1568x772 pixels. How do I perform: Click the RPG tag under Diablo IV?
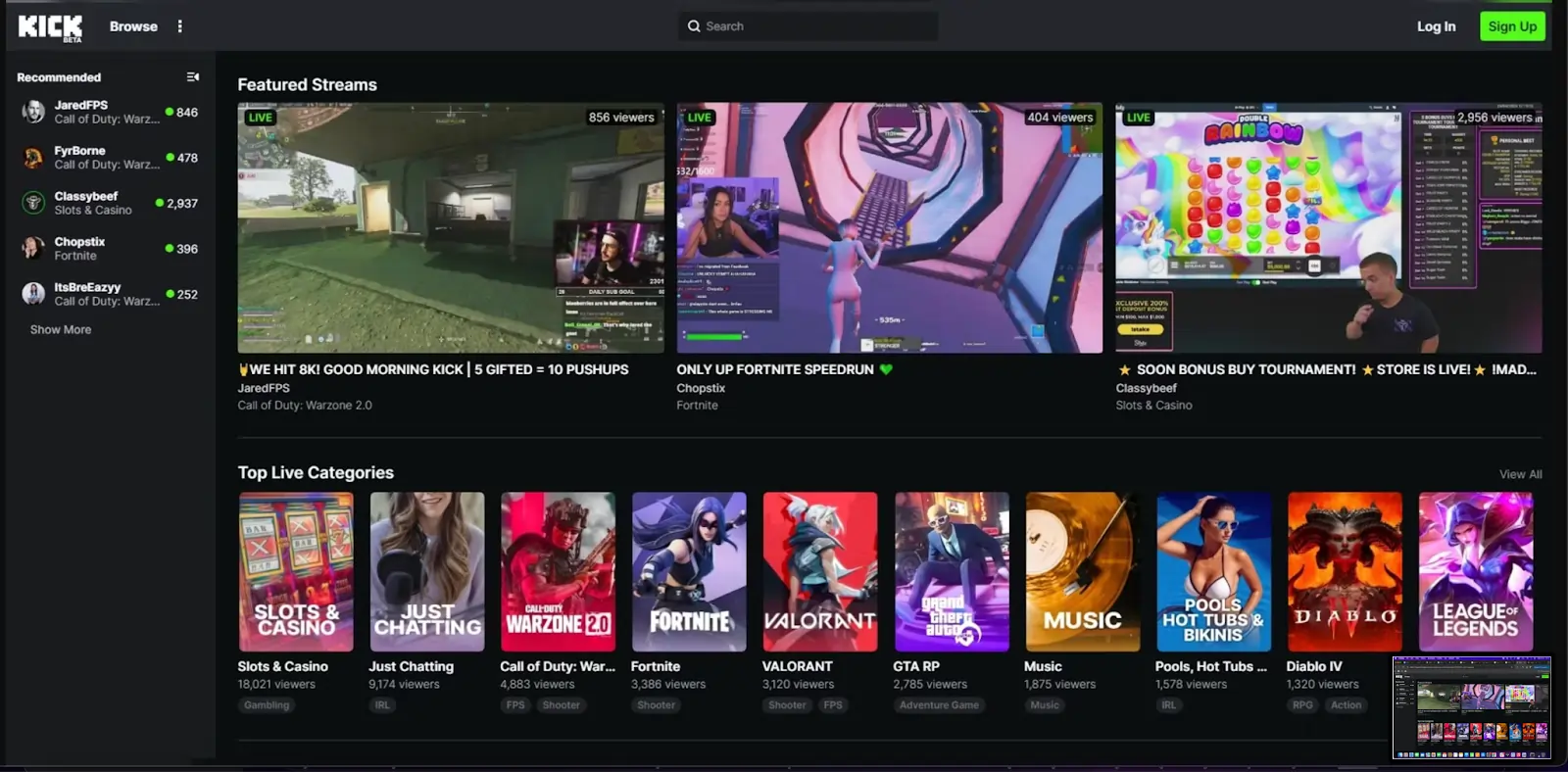(x=1302, y=705)
